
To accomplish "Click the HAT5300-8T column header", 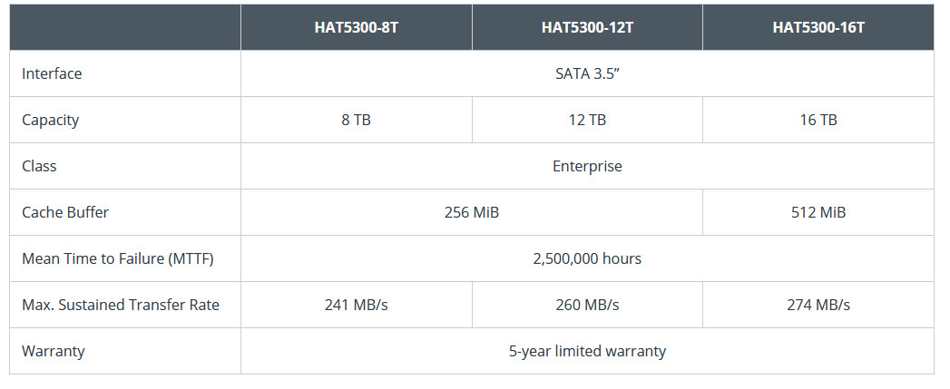I will 356,28.
